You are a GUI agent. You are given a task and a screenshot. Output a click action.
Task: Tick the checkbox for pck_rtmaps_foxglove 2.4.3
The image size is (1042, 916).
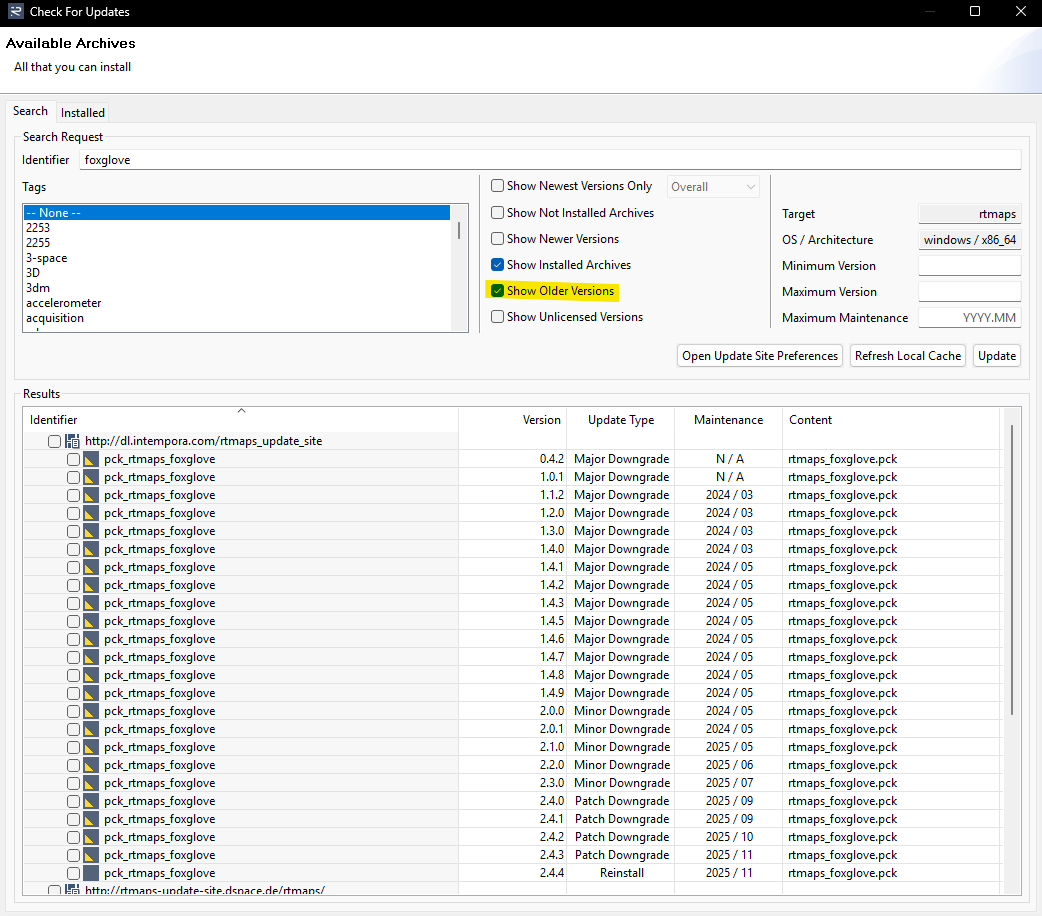coord(73,855)
